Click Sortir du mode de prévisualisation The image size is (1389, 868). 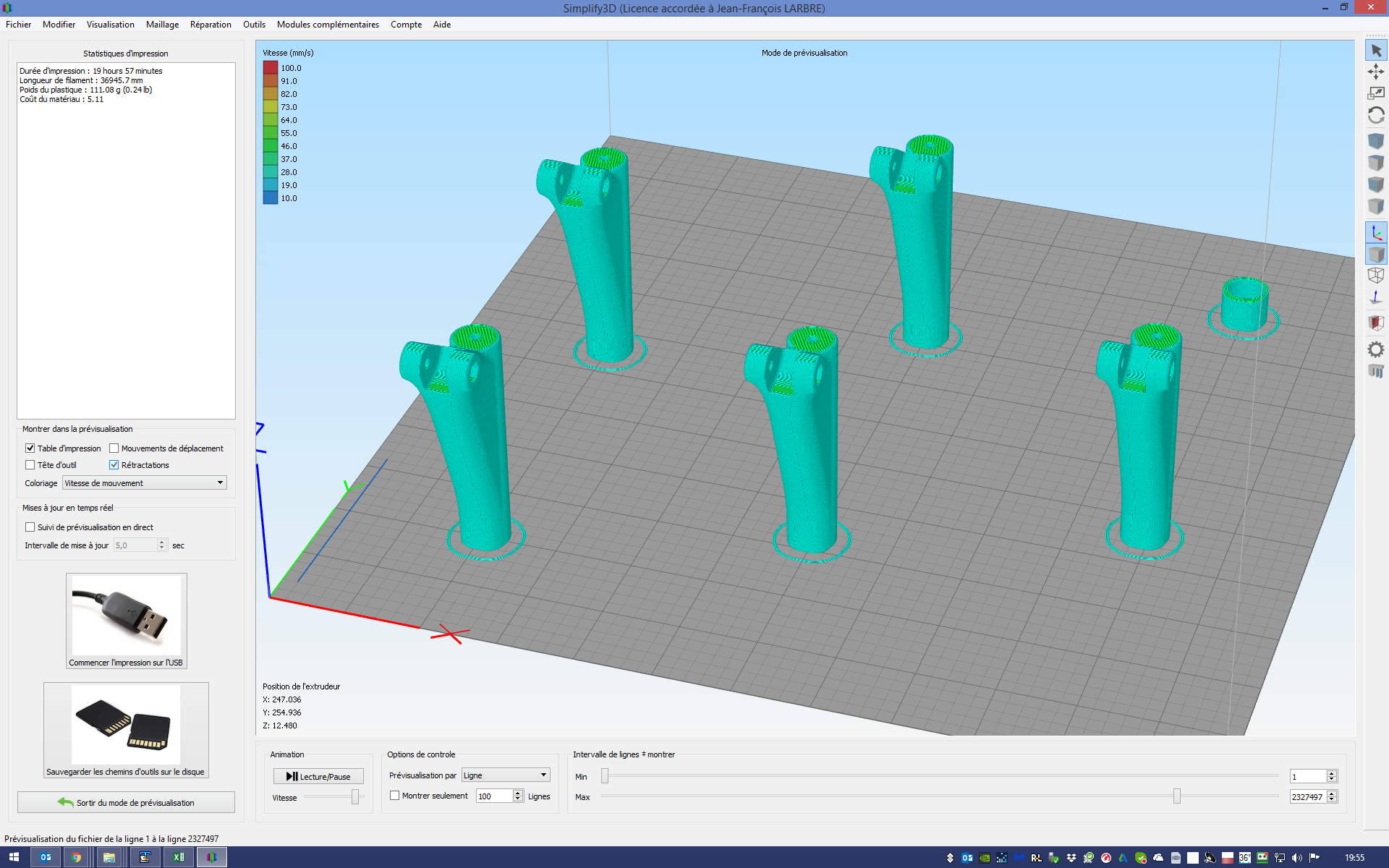point(126,802)
